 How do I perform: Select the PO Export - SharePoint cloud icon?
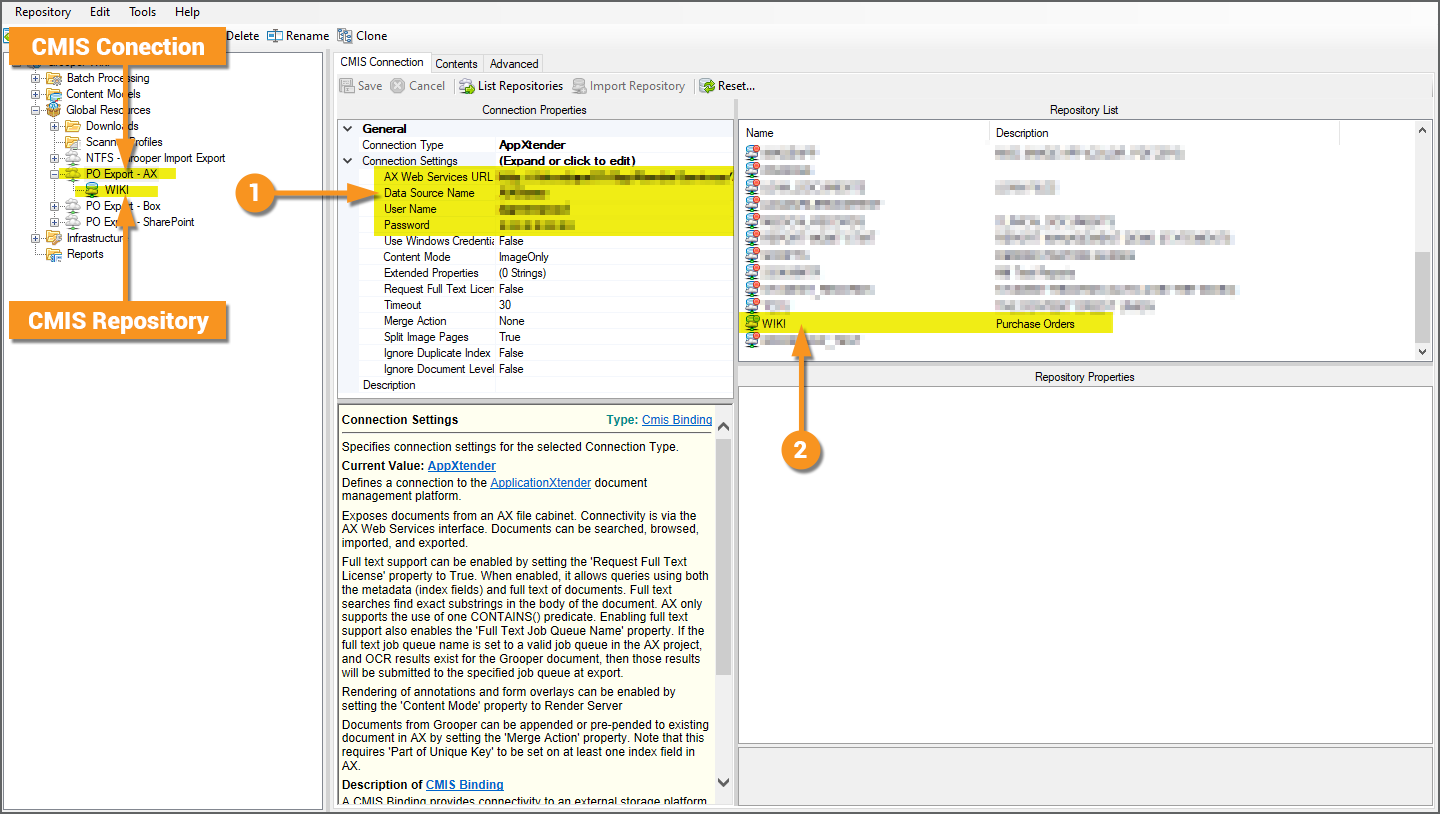tap(73, 222)
